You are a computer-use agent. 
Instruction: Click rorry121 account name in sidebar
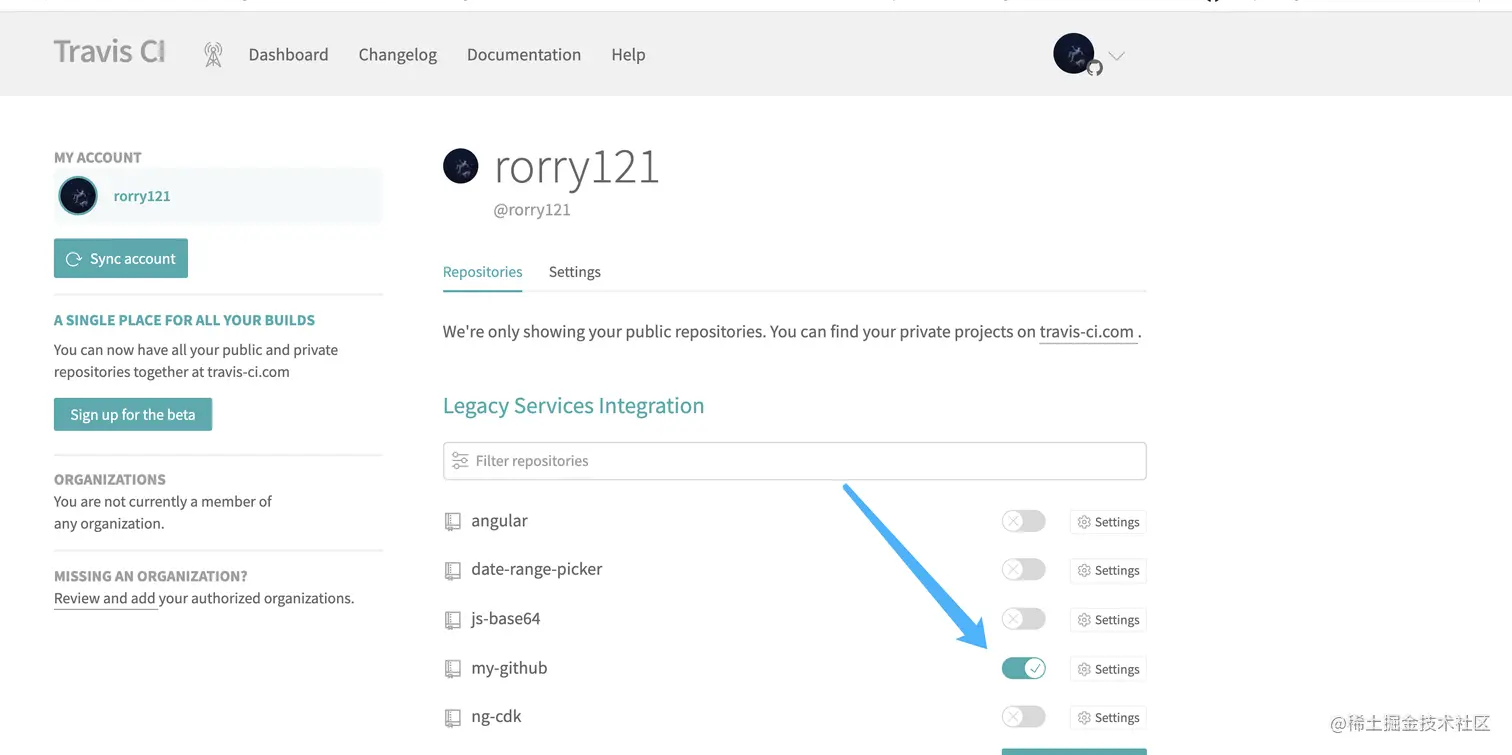[142, 196]
